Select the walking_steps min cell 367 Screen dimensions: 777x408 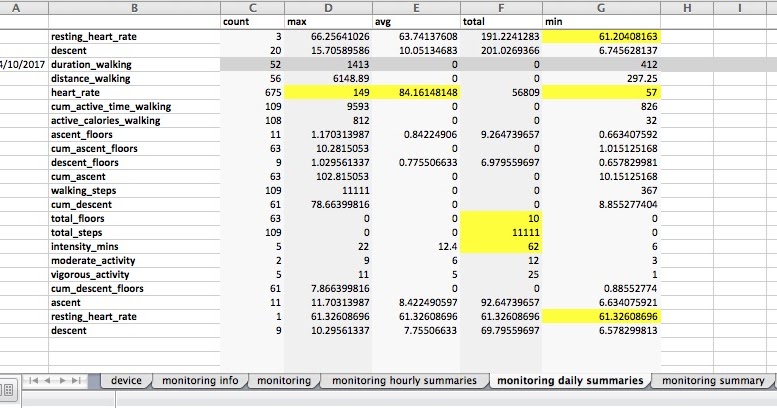coord(601,190)
